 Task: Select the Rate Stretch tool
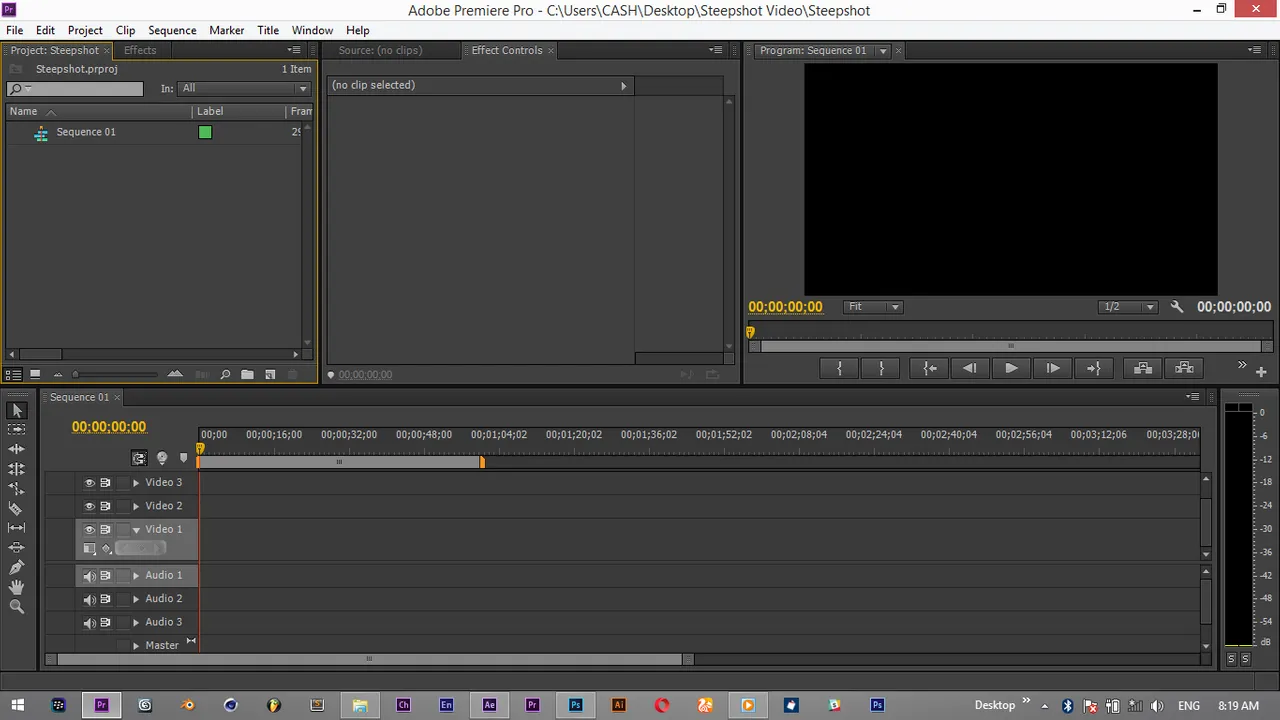[x=16, y=489]
